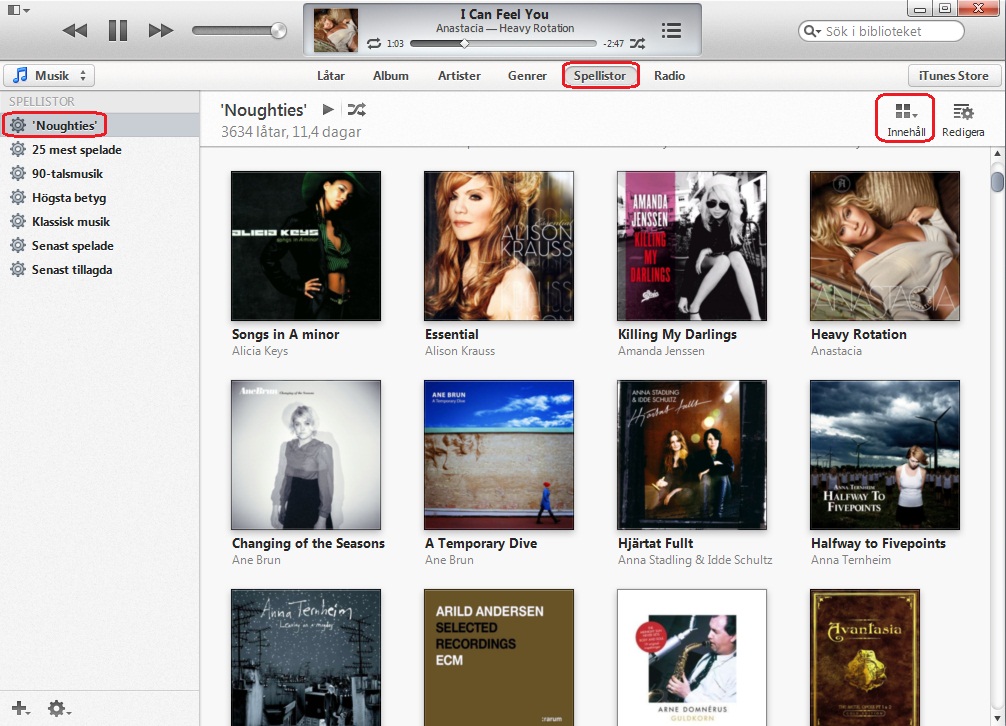Switch to the Artister tab
1006x726 pixels.
tap(459, 76)
